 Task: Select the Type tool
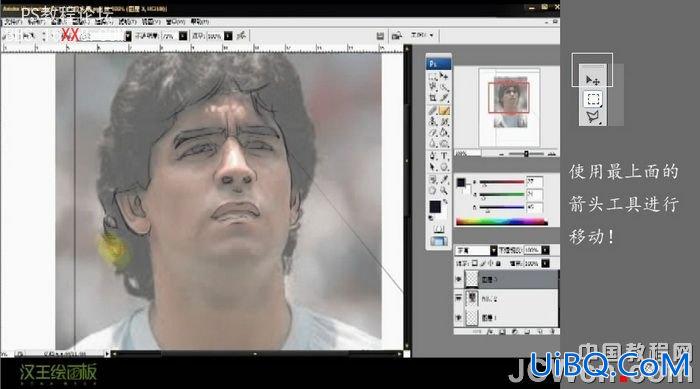pos(444,156)
